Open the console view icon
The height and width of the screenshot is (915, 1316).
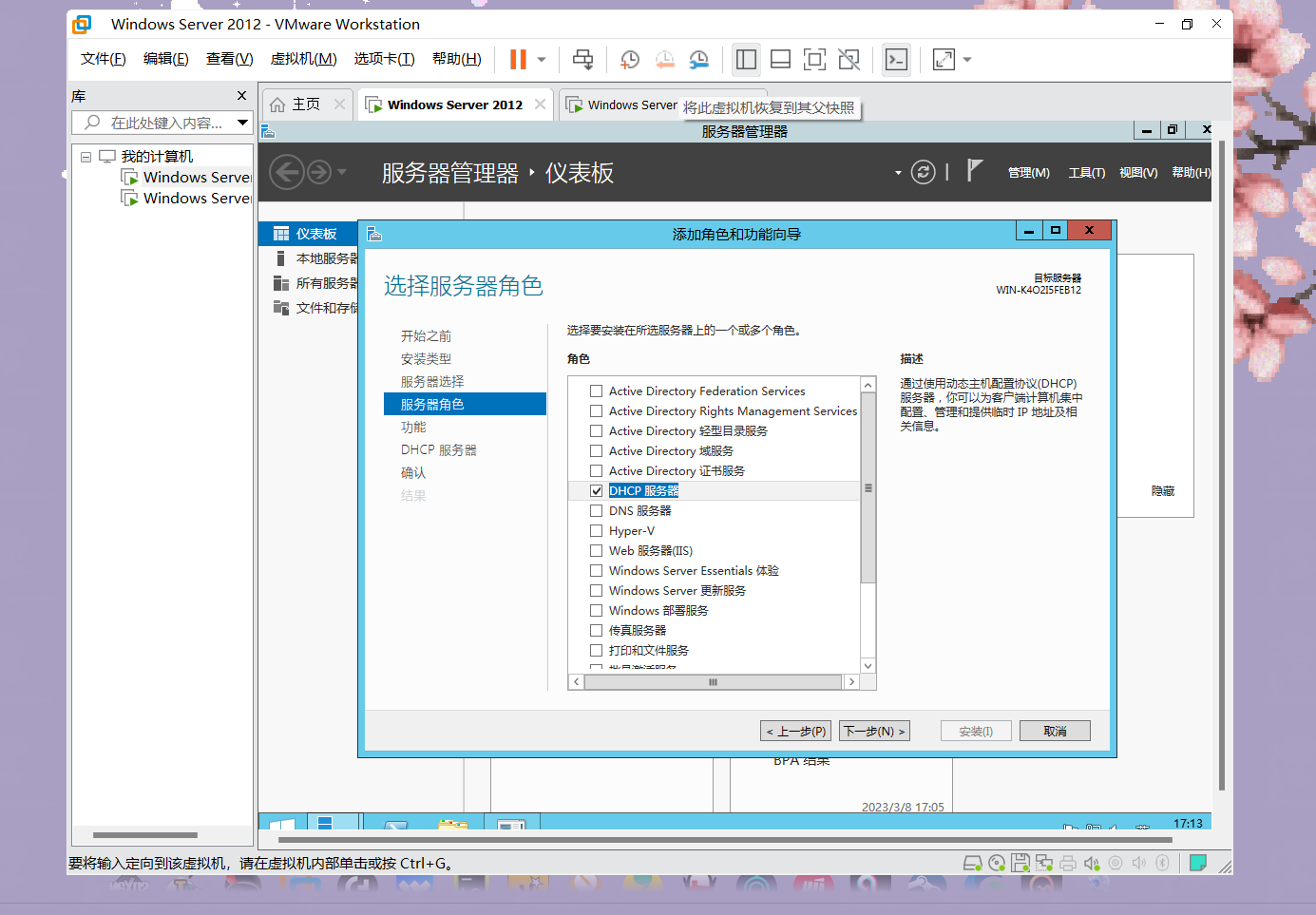point(896,59)
